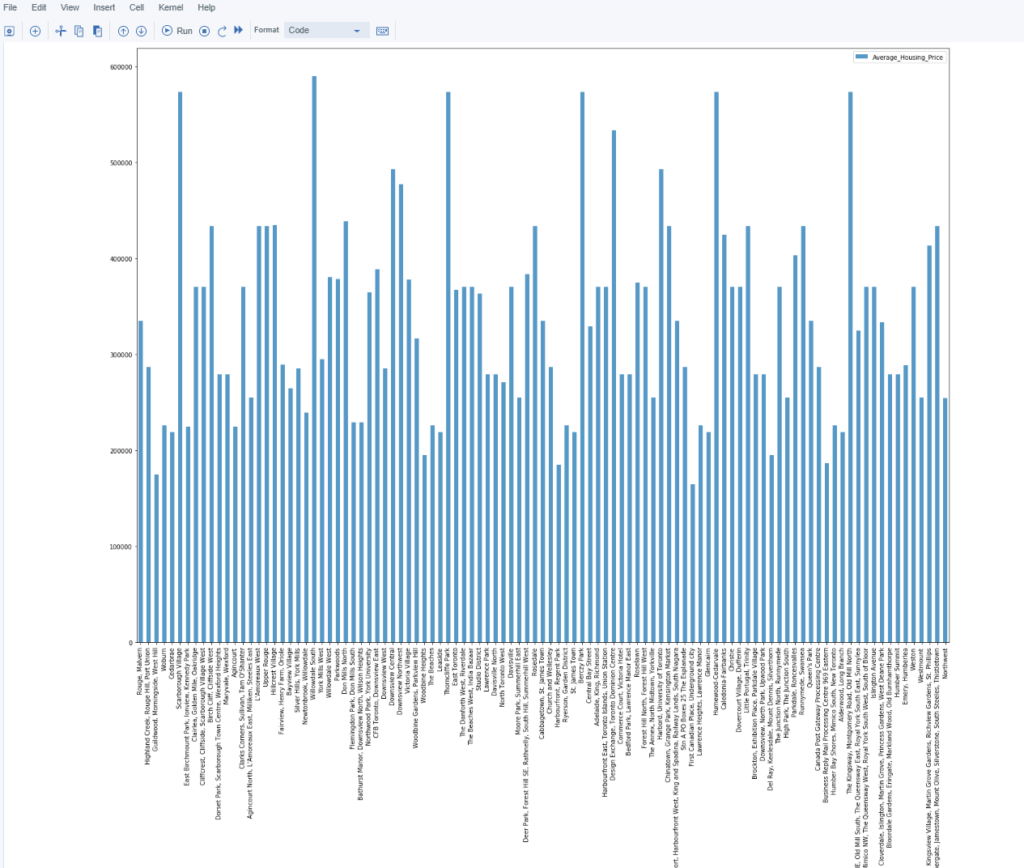Viewport: 1024px width, 868px height.
Task: Move the selected cell down
Action: coord(140,31)
